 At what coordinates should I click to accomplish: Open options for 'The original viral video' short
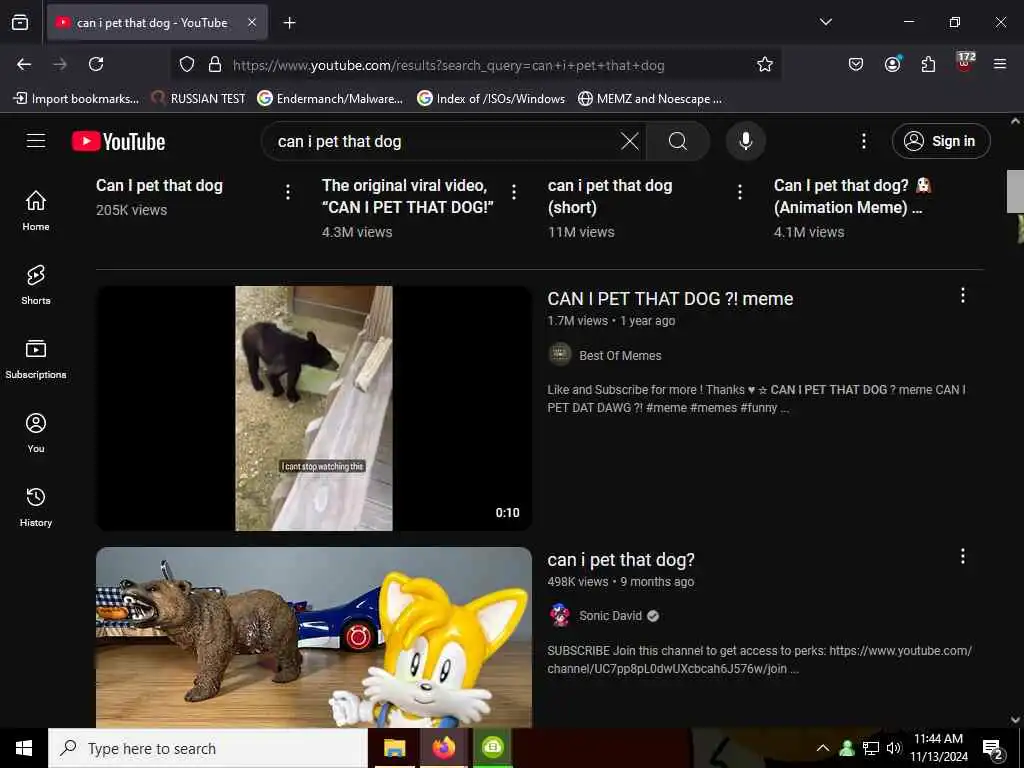514,192
